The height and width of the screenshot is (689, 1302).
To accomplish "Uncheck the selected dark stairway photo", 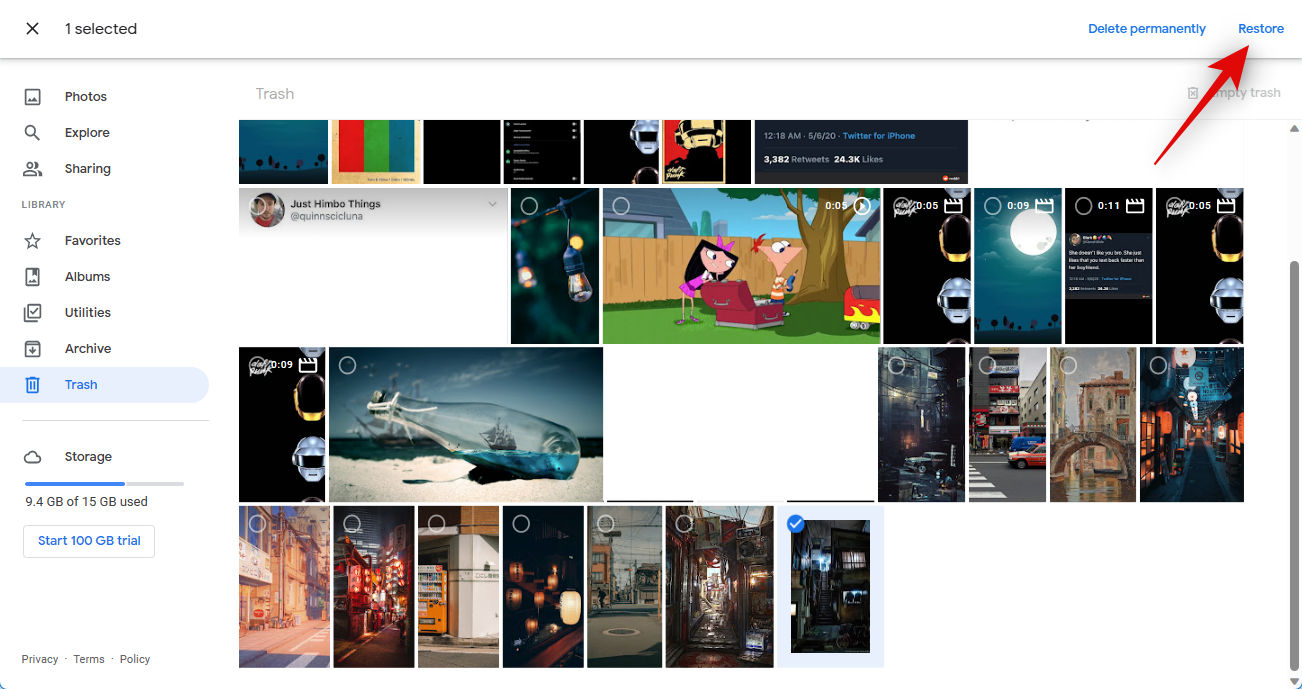I will click(796, 523).
